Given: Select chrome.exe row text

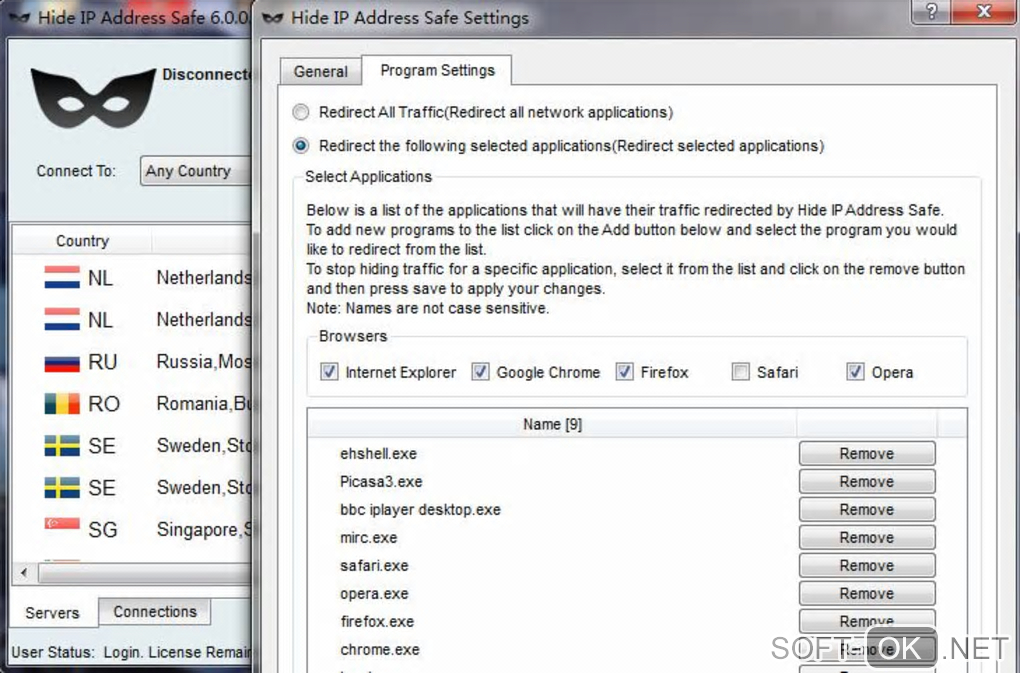Looking at the screenshot, I should [x=380, y=649].
